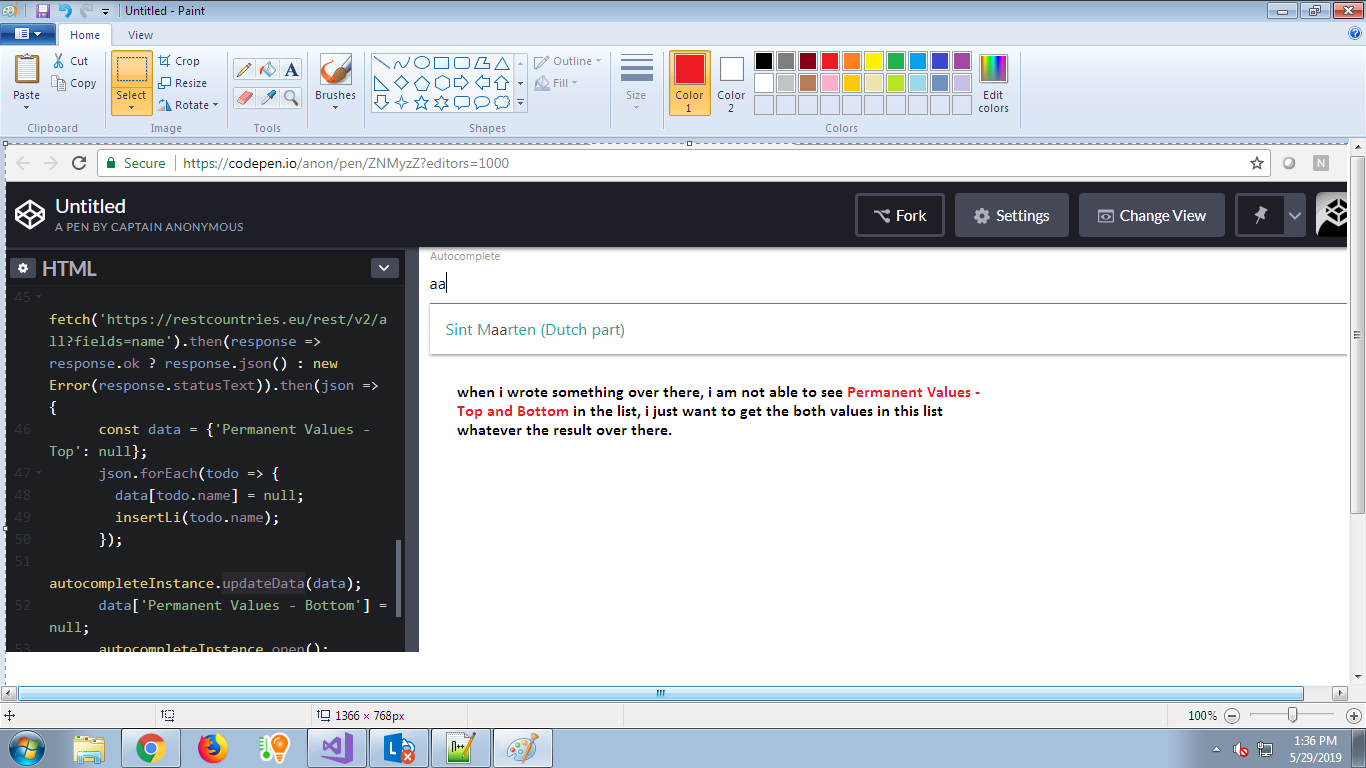Open the Rotate menu

tap(189, 104)
